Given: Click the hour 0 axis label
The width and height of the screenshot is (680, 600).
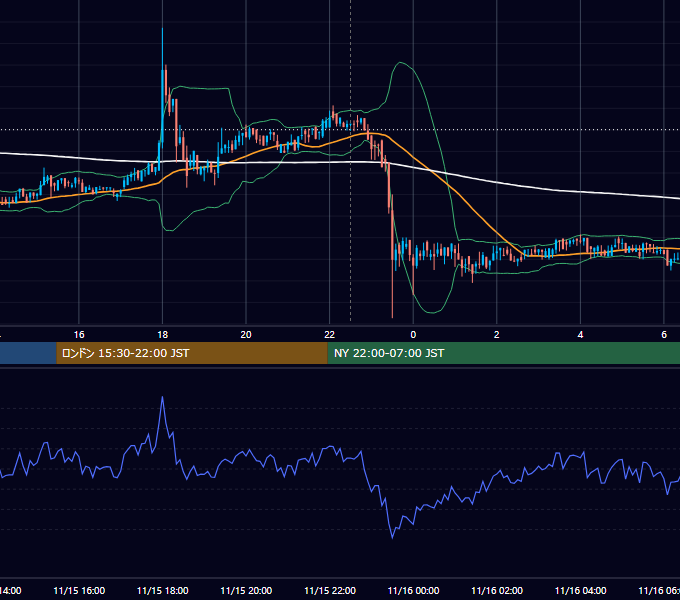Looking at the screenshot, I should tap(413, 334).
